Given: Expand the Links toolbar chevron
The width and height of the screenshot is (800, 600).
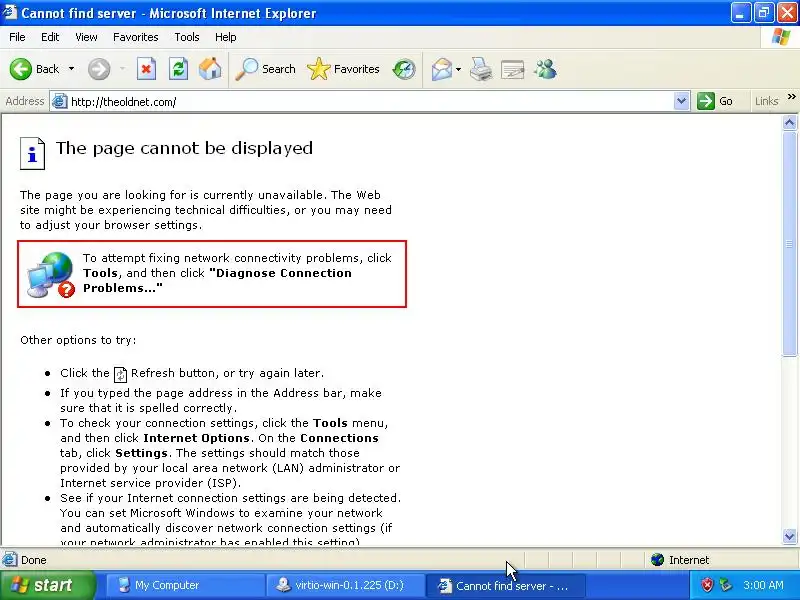Looking at the screenshot, I should 791,96.
